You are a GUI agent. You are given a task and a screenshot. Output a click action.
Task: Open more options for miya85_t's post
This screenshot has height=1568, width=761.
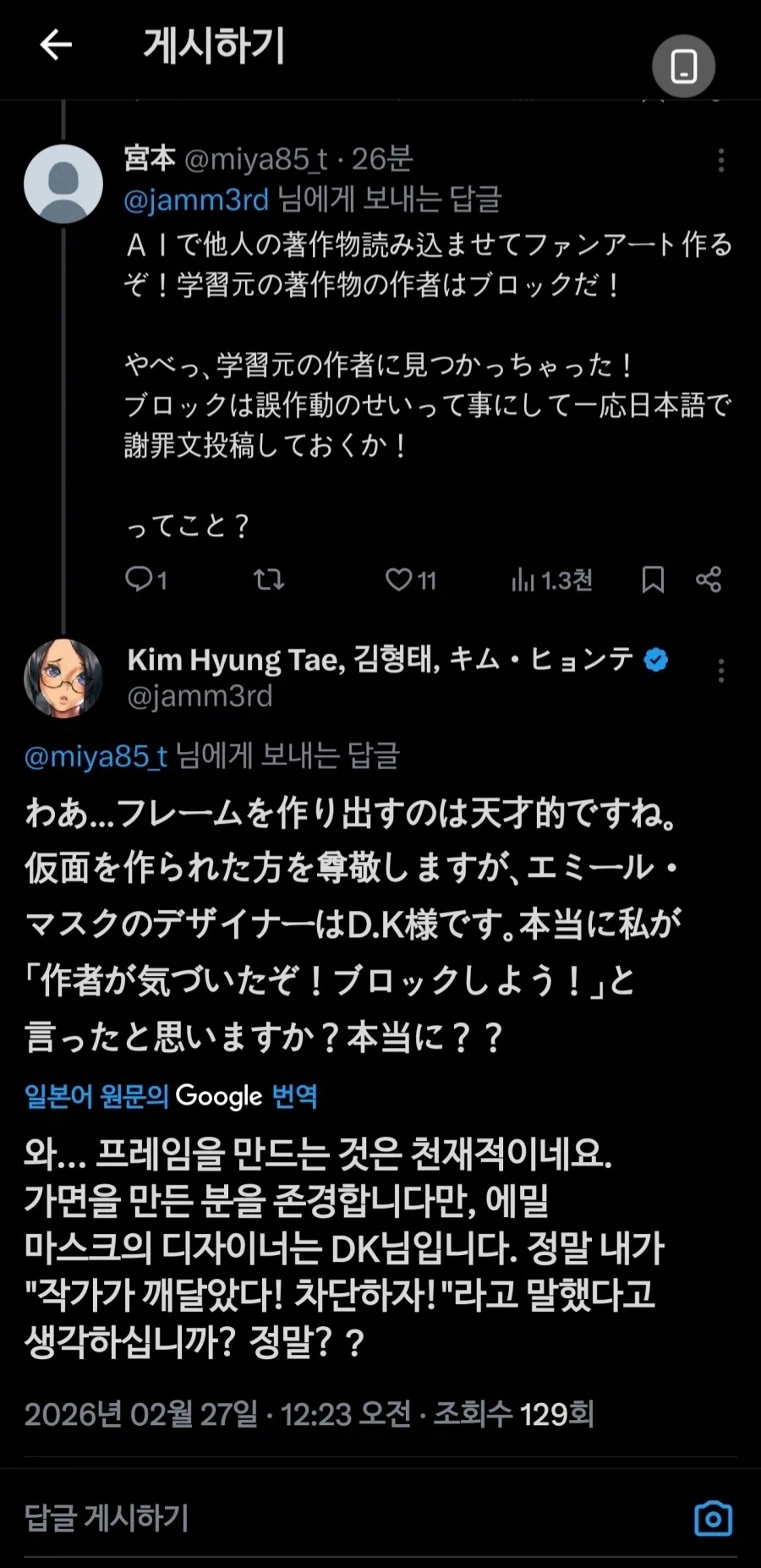(720, 160)
